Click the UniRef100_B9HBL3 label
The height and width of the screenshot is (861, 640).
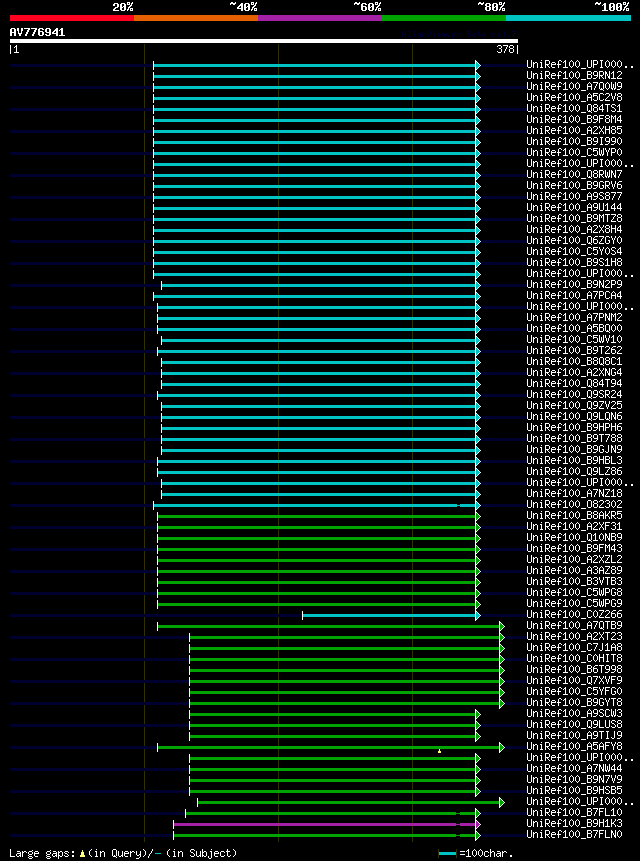(x=574, y=460)
